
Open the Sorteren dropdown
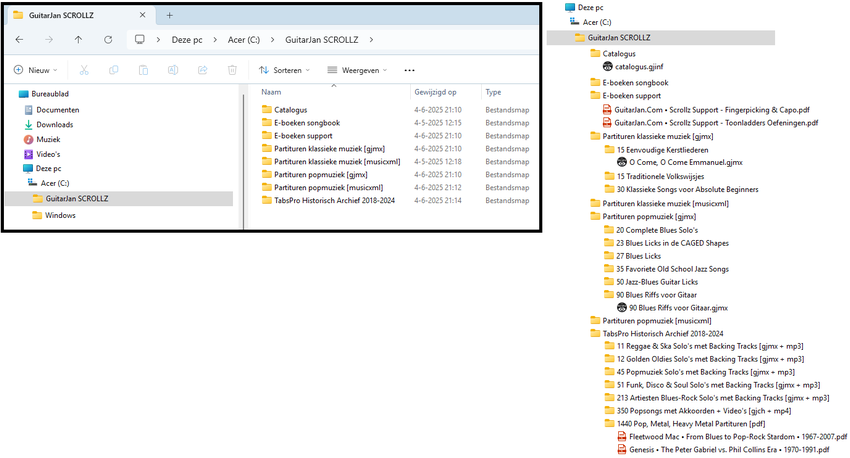click(x=285, y=70)
